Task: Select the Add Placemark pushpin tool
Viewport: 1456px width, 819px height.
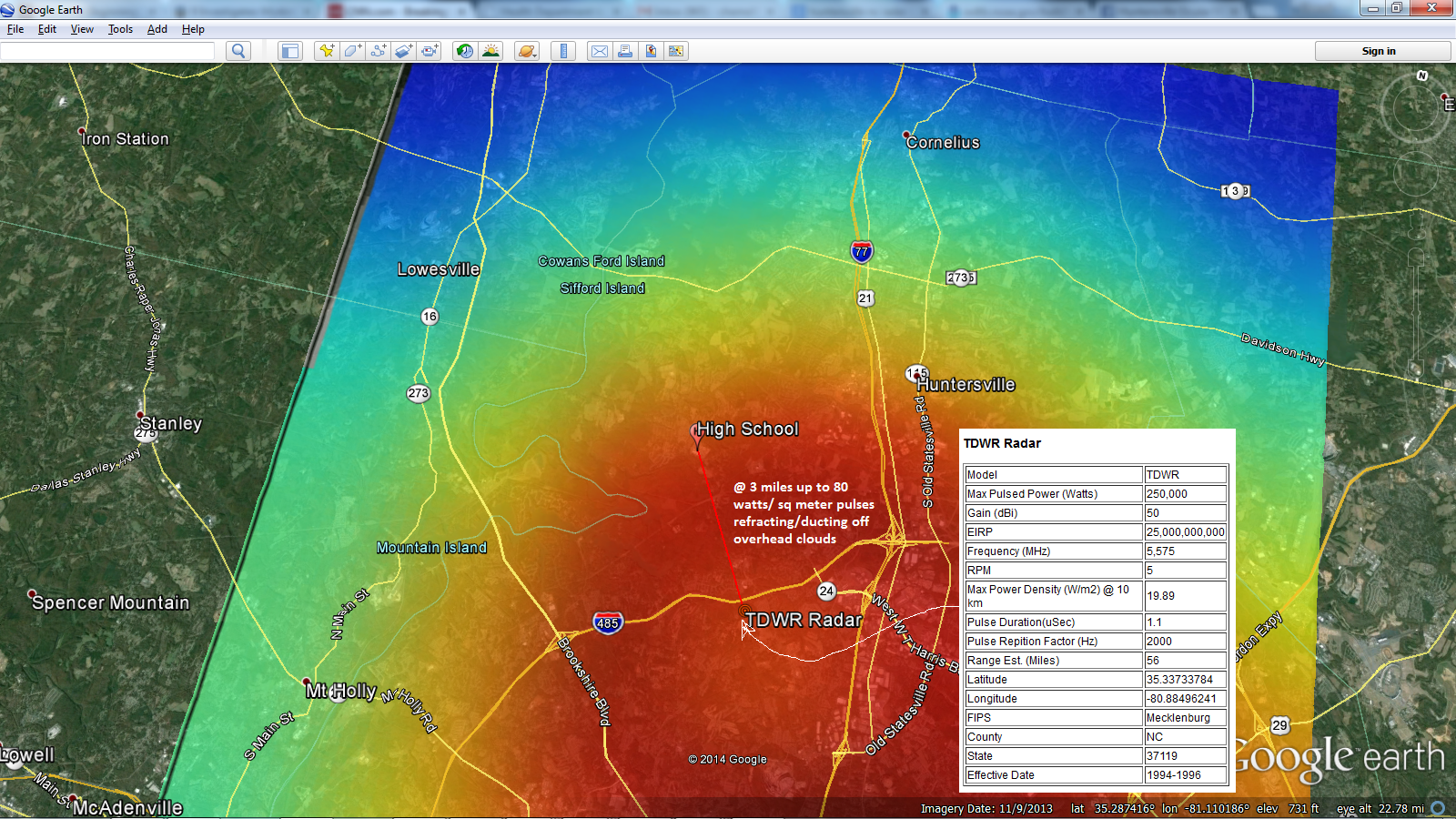Action: click(326, 51)
